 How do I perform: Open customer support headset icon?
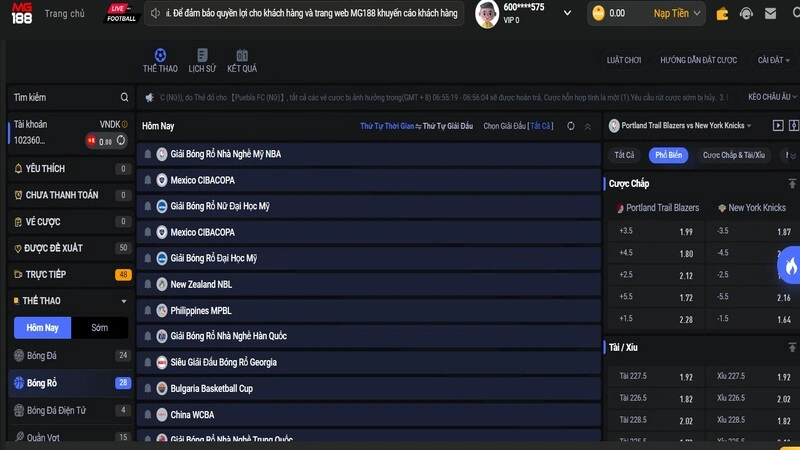(746, 13)
